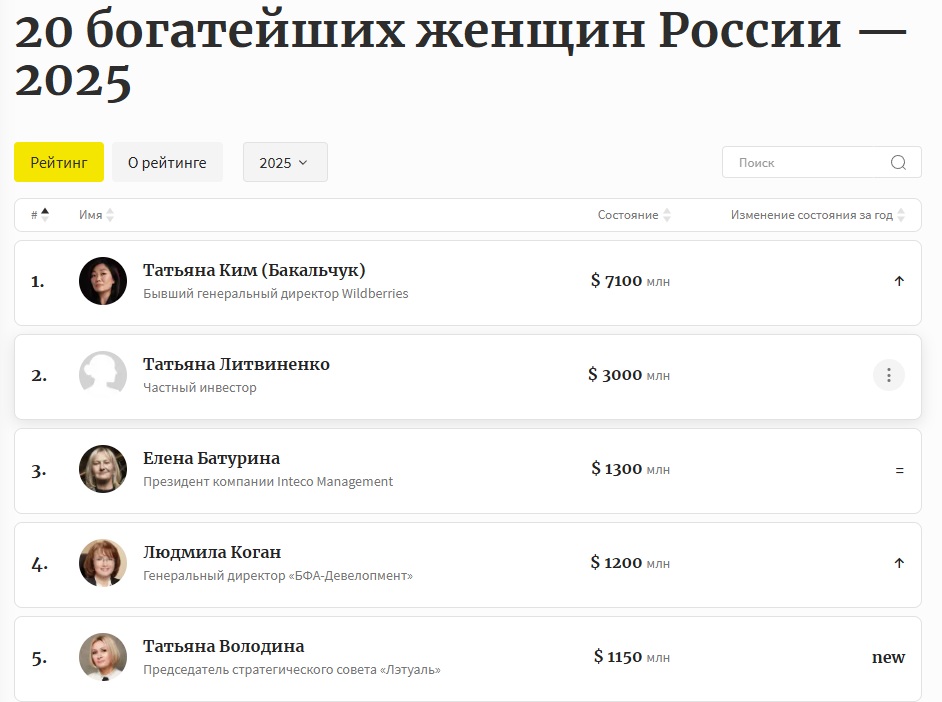
Task: Click Татьяна Ким's avatar photo
Action: (103, 281)
